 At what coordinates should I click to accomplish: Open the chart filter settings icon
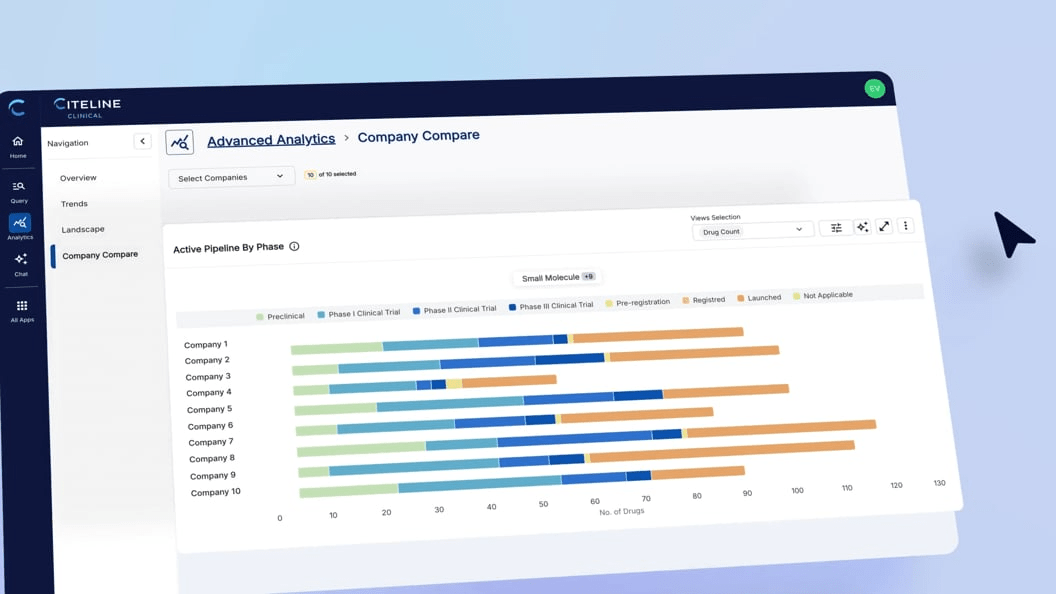click(836, 227)
